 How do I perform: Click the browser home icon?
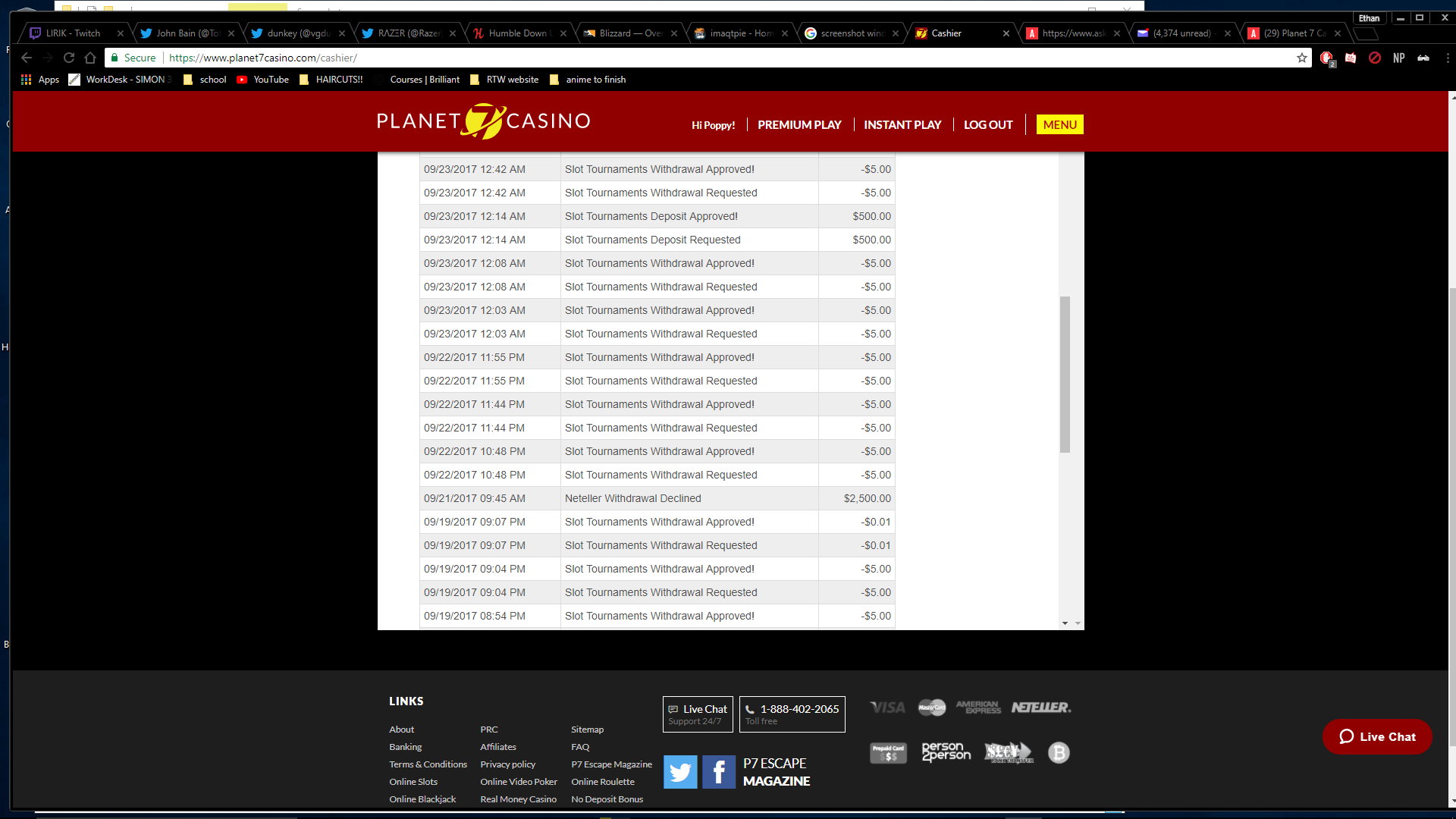[x=90, y=58]
